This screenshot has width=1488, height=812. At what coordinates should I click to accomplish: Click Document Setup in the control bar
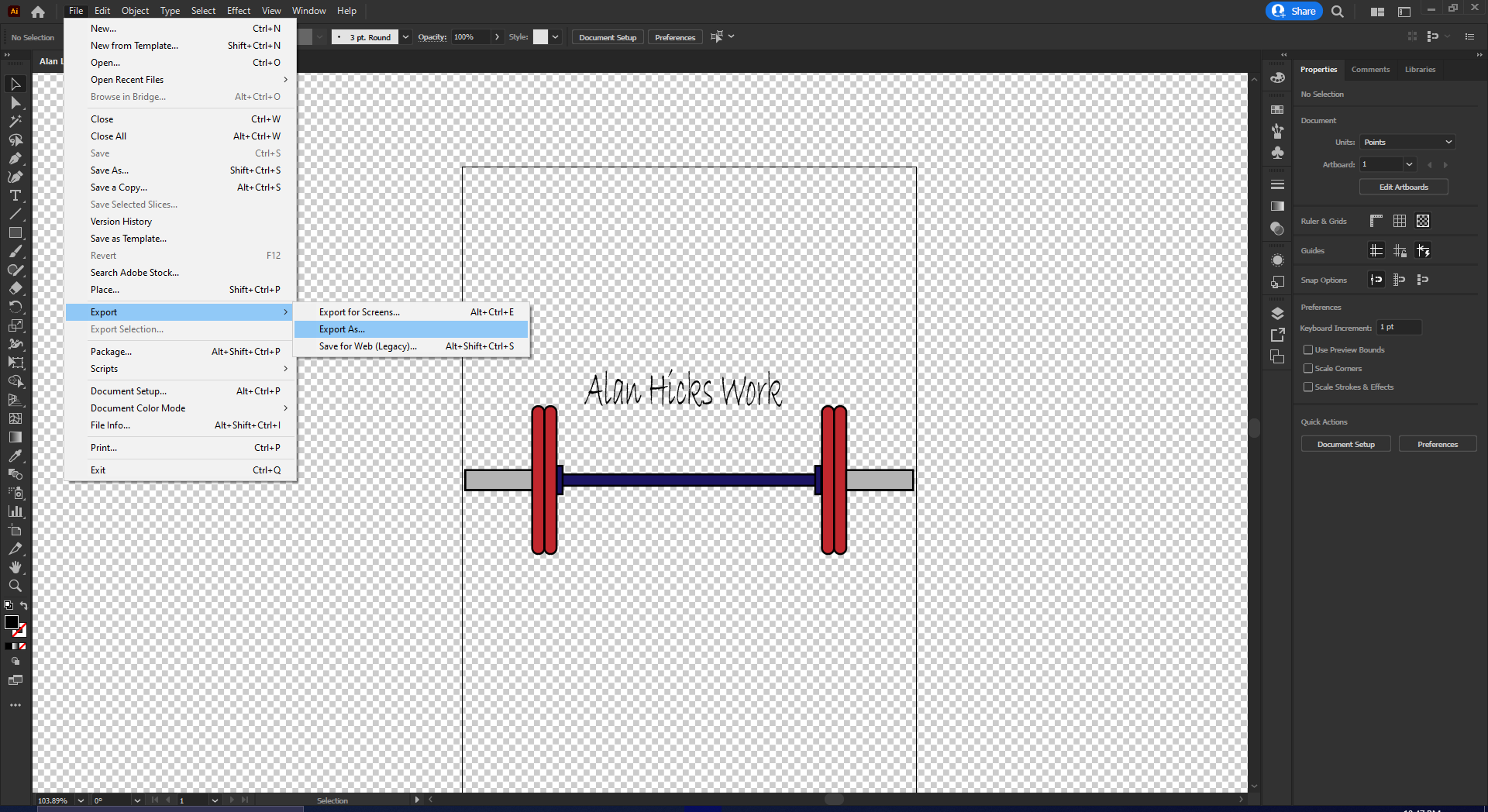608,37
